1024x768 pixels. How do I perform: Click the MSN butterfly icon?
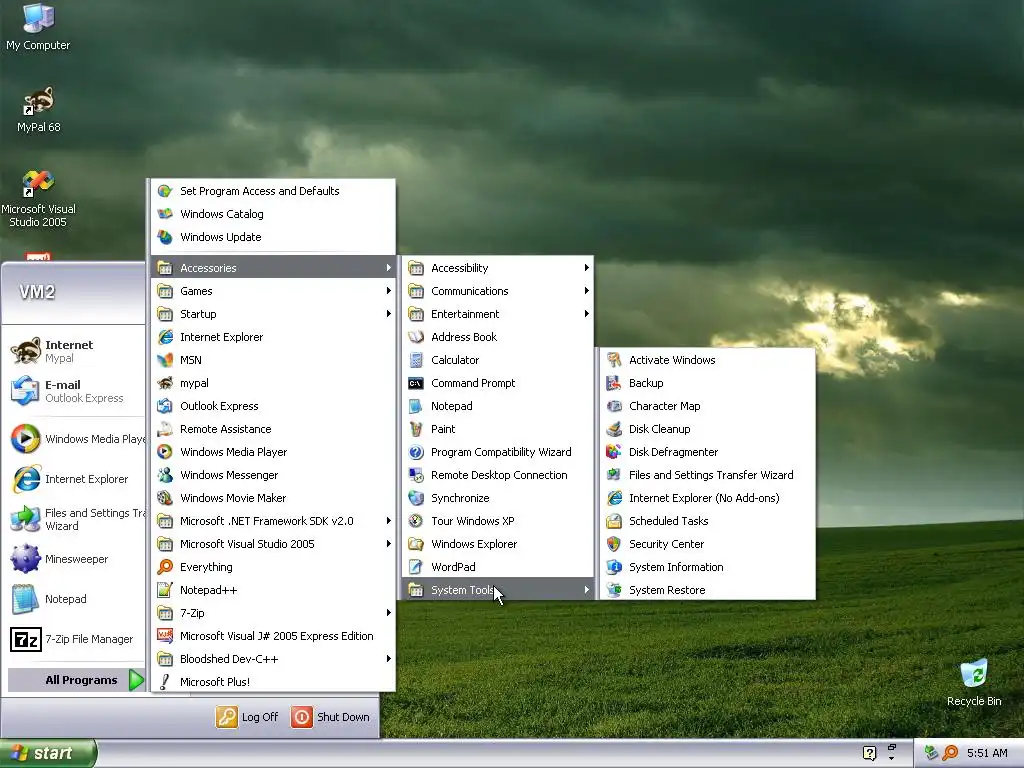pyautogui.click(x=165, y=360)
